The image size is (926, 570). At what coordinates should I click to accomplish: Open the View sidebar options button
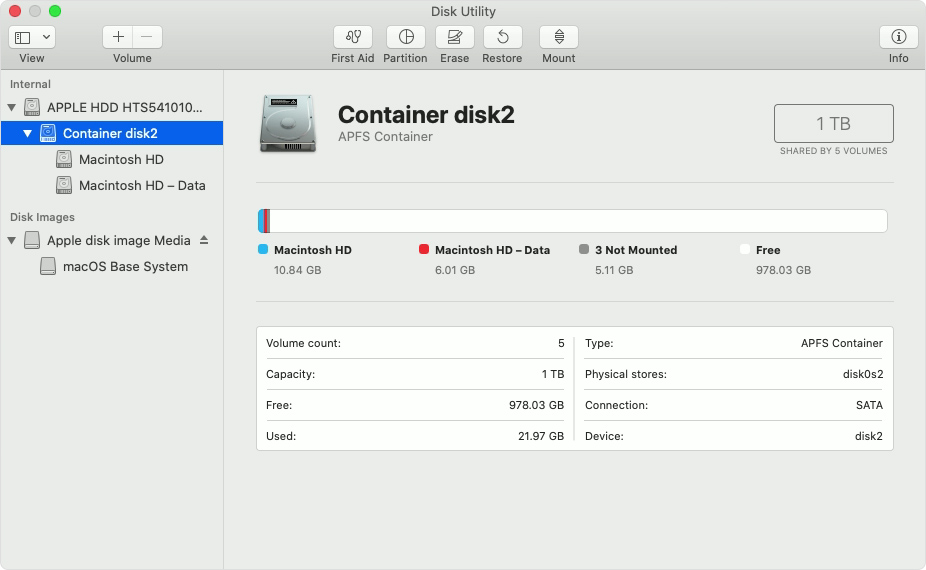32,37
